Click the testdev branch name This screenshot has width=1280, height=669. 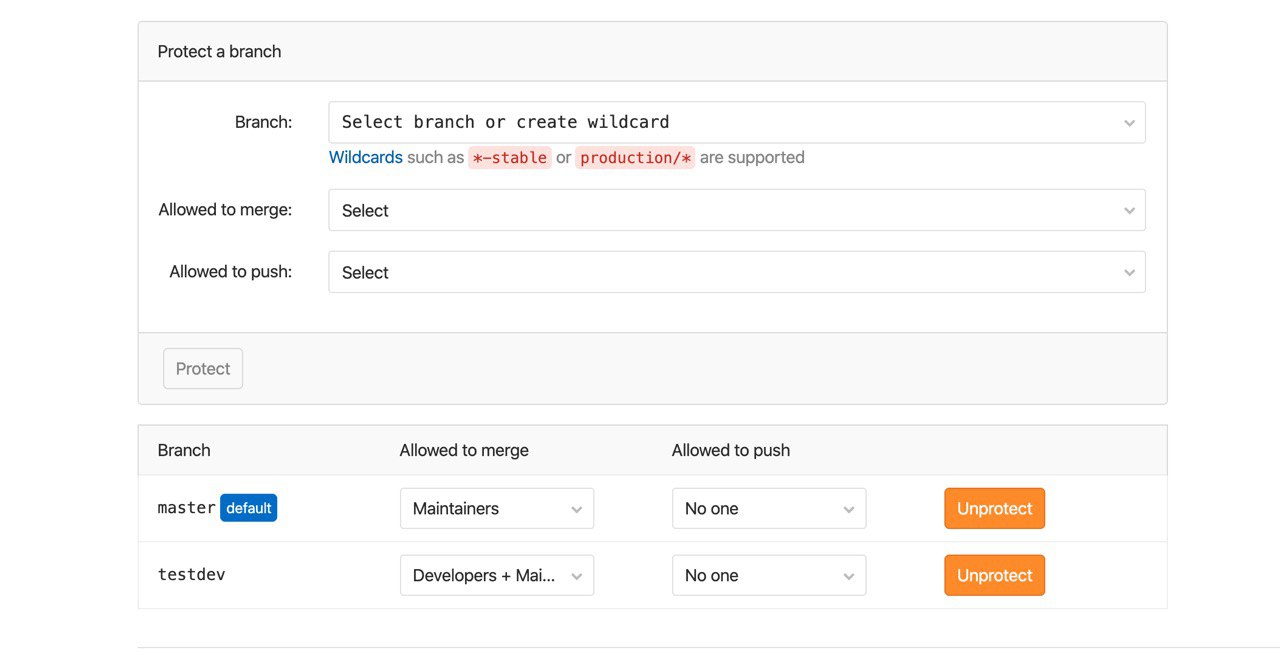[x=192, y=574]
